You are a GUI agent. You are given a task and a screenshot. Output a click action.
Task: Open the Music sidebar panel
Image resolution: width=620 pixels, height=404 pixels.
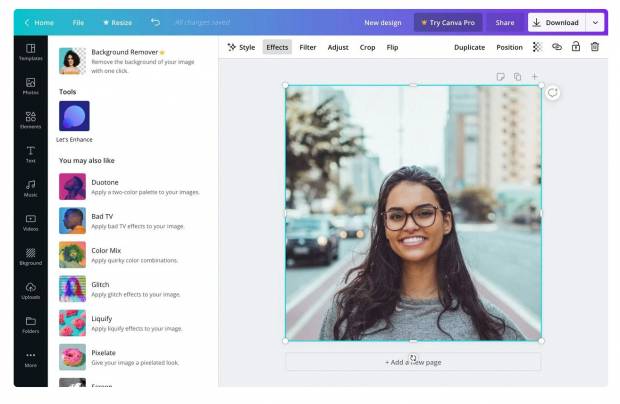pyautogui.click(x=30, y=188)
